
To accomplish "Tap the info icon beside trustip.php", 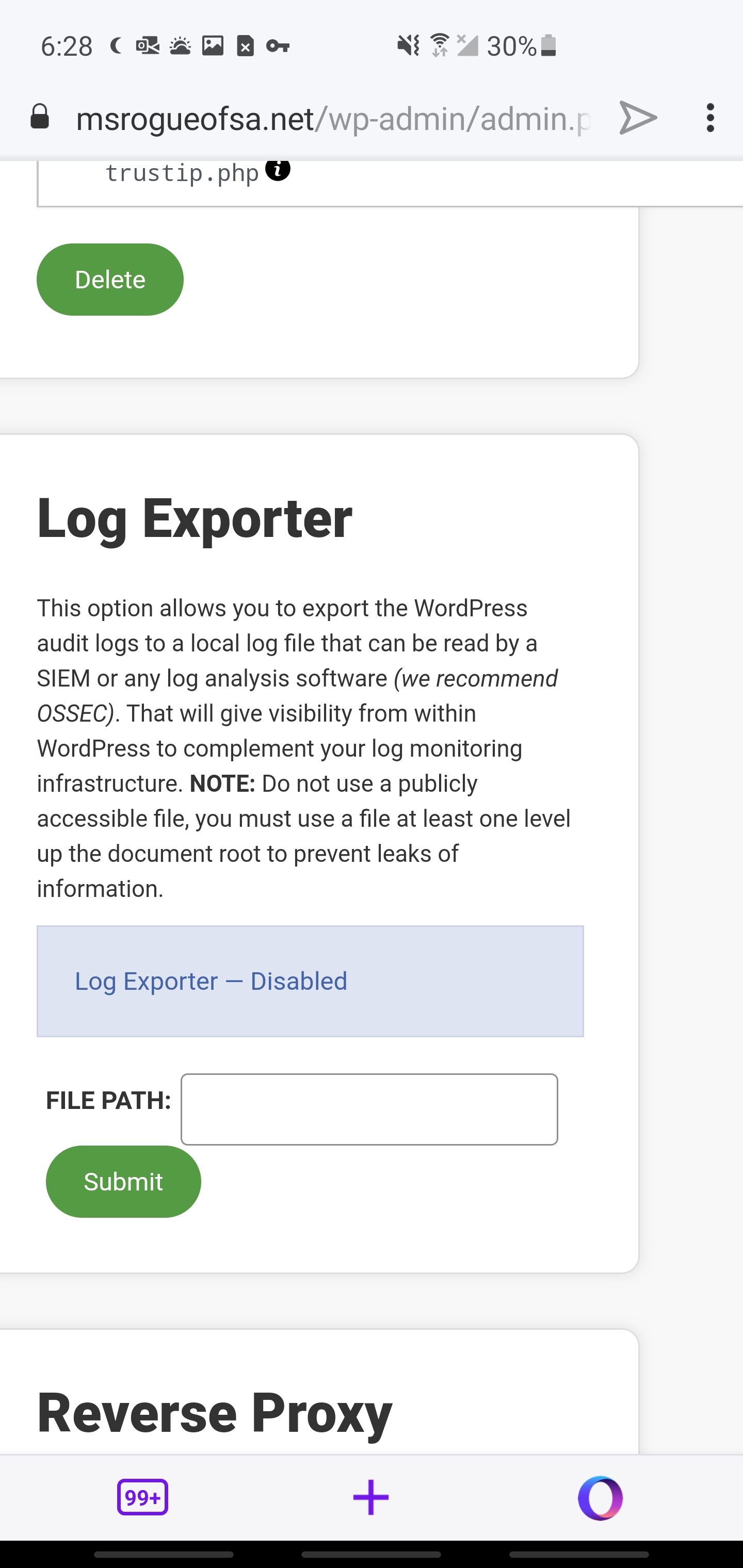I will [x=278, y=170].
